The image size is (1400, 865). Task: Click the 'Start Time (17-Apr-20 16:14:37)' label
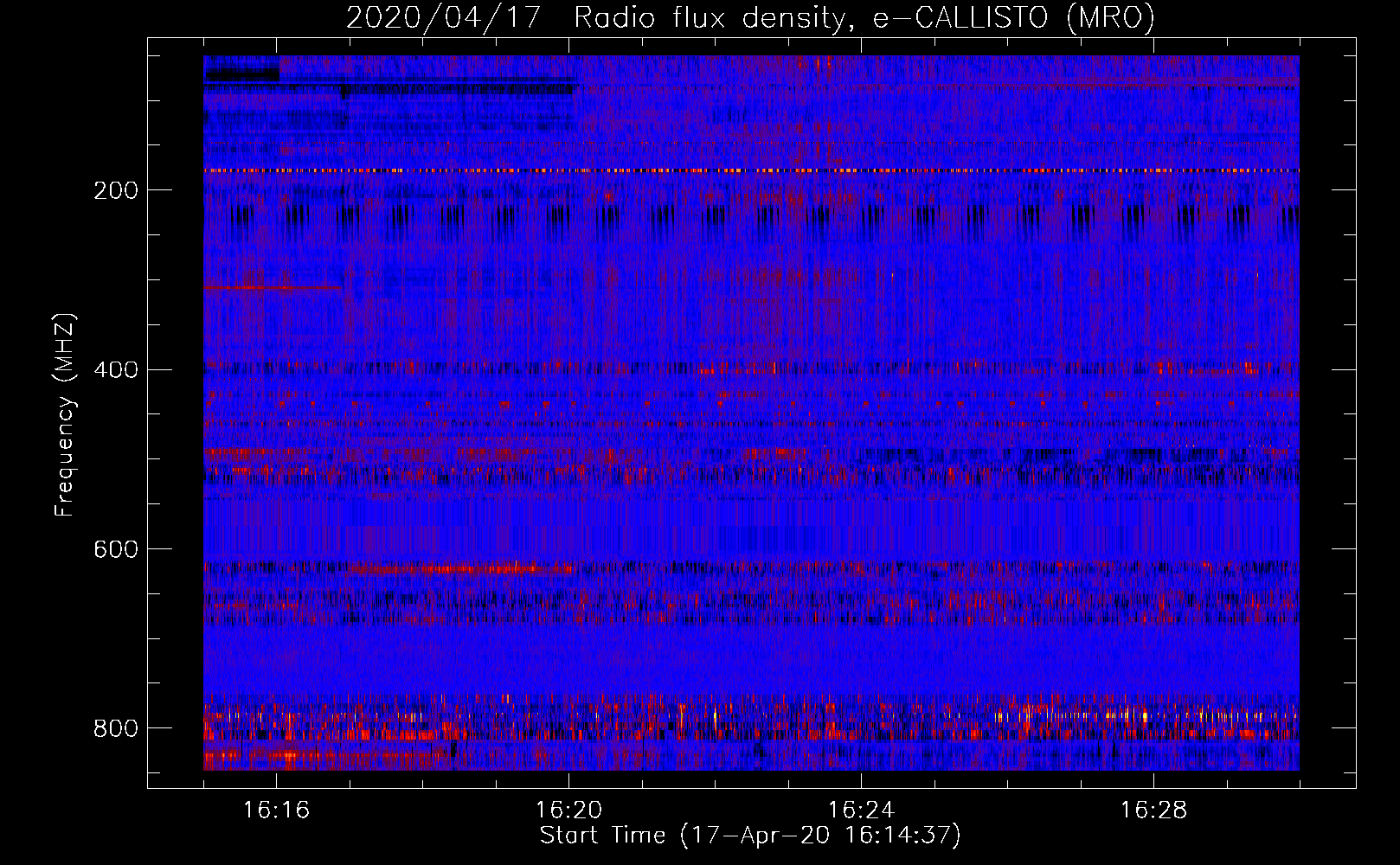tap(750, 836)
